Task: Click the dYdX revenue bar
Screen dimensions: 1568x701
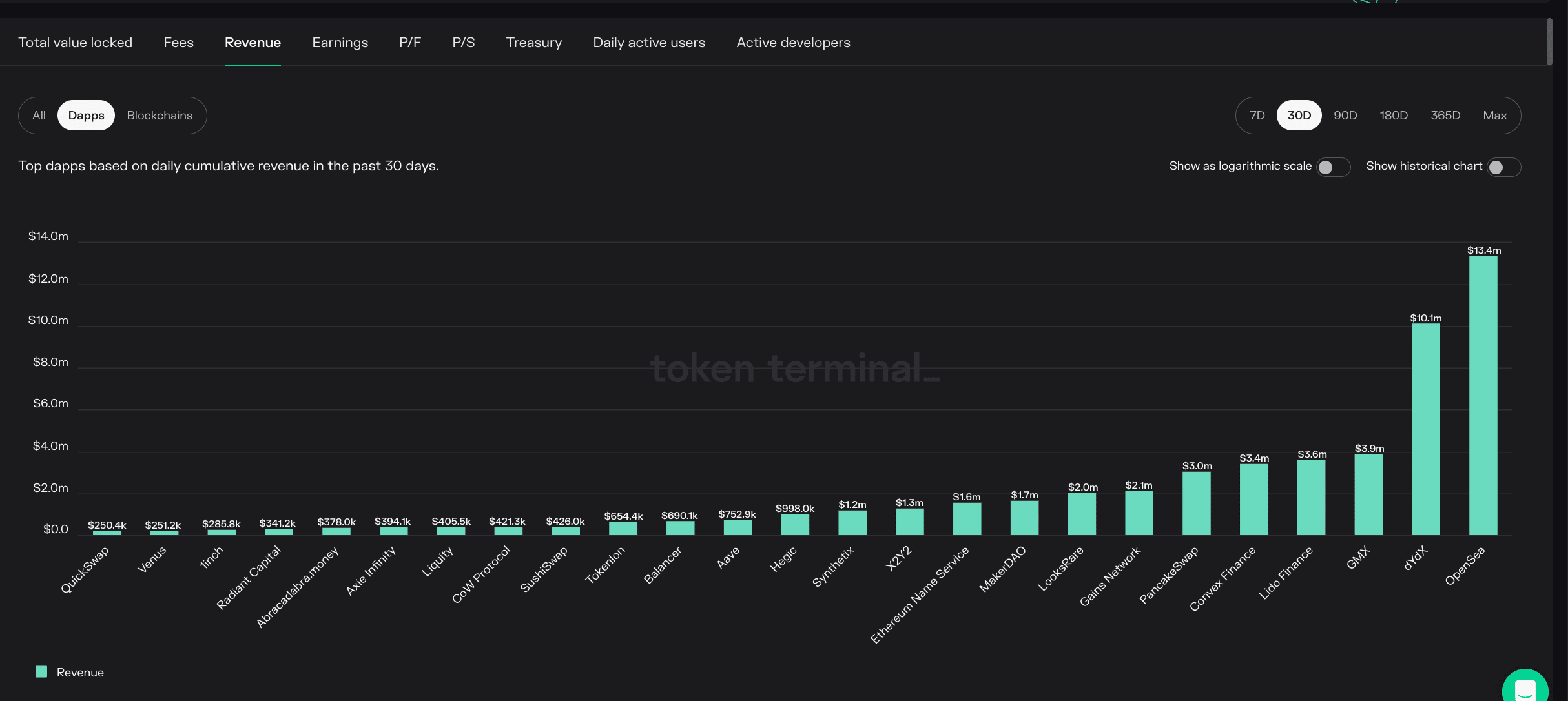Action: point(1425,429)
